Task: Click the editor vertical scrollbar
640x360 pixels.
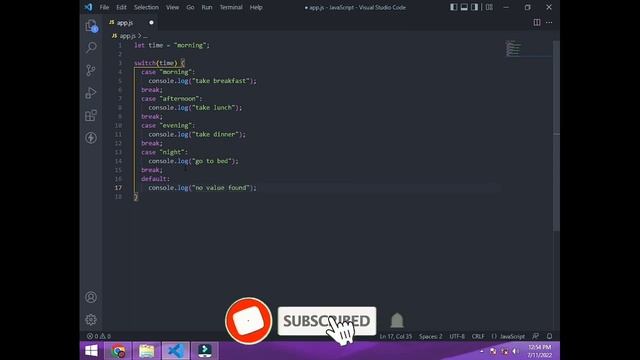Action: tap(556, 135)
